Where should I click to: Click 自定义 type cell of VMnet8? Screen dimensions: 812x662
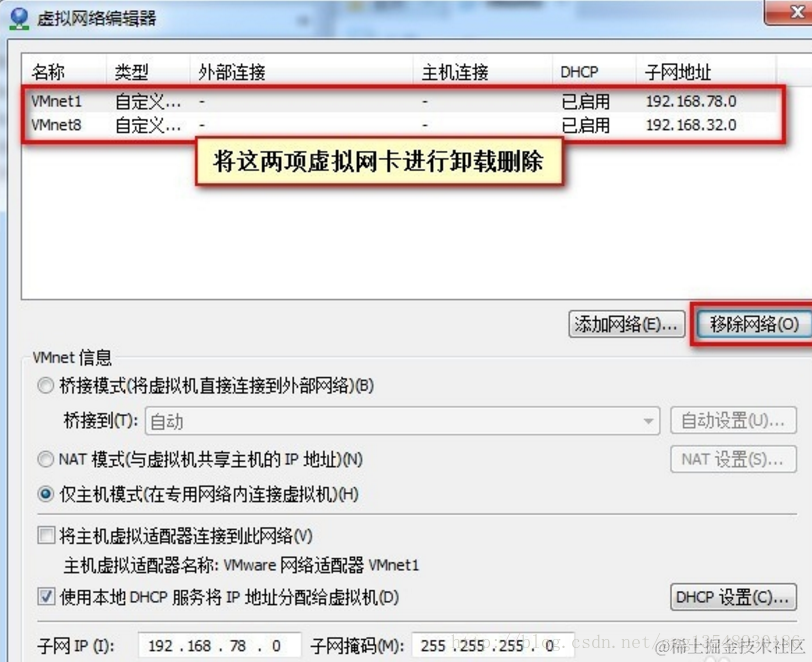(x=148, y=125)
